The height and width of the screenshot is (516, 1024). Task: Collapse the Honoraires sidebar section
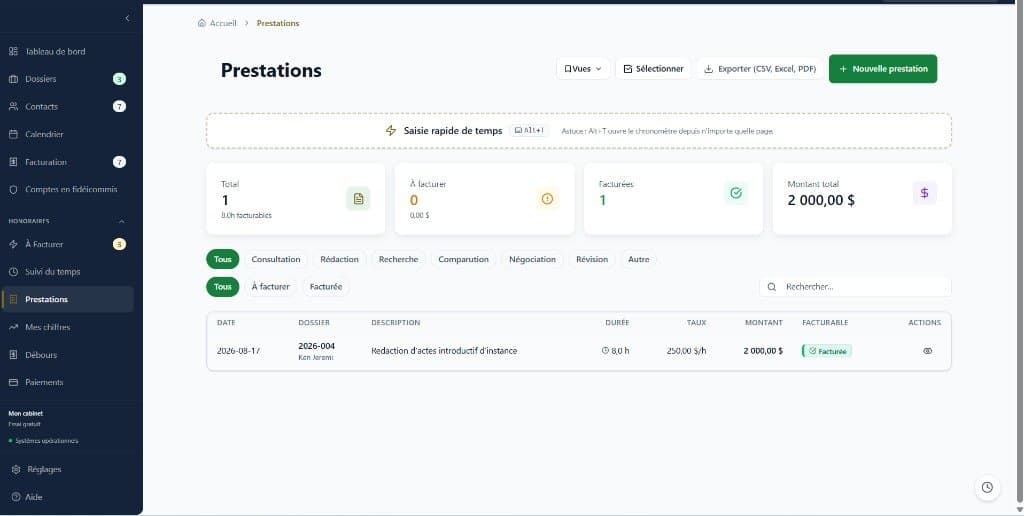(121, 221)
